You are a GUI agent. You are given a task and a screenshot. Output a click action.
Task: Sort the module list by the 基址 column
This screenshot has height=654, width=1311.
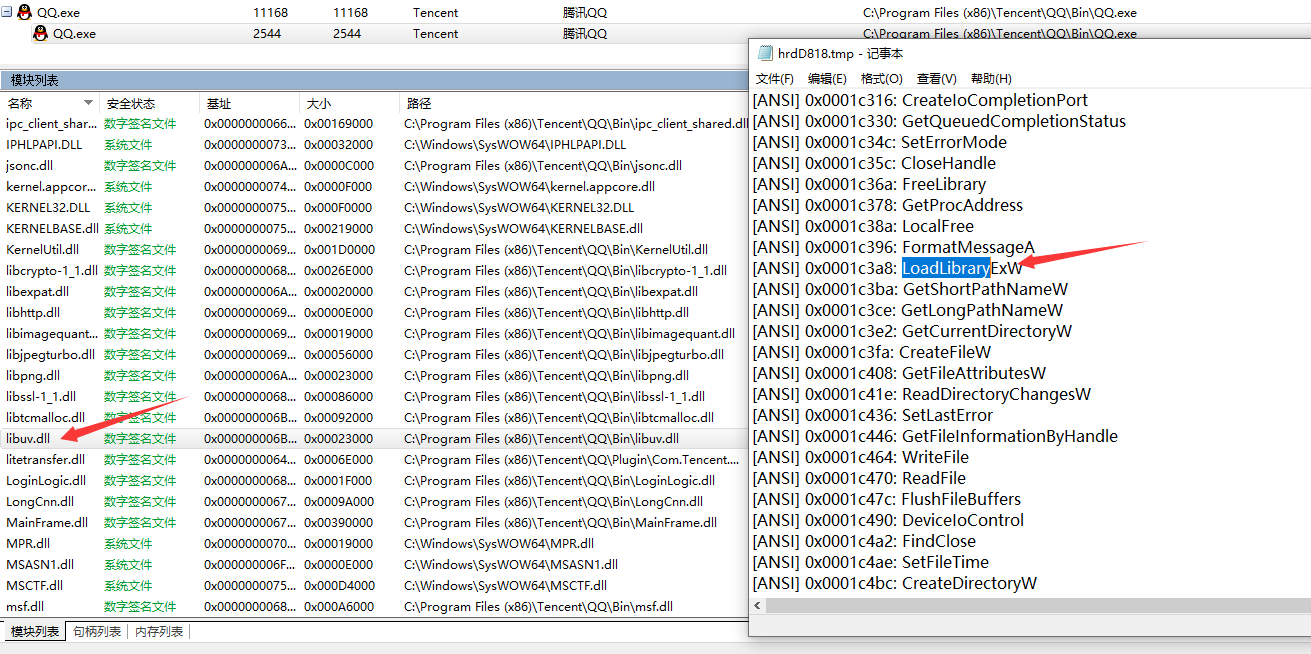click(249, 103)
